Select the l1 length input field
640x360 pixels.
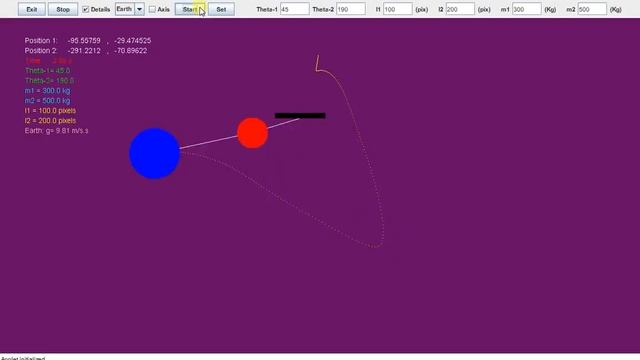tap(398, 9)
